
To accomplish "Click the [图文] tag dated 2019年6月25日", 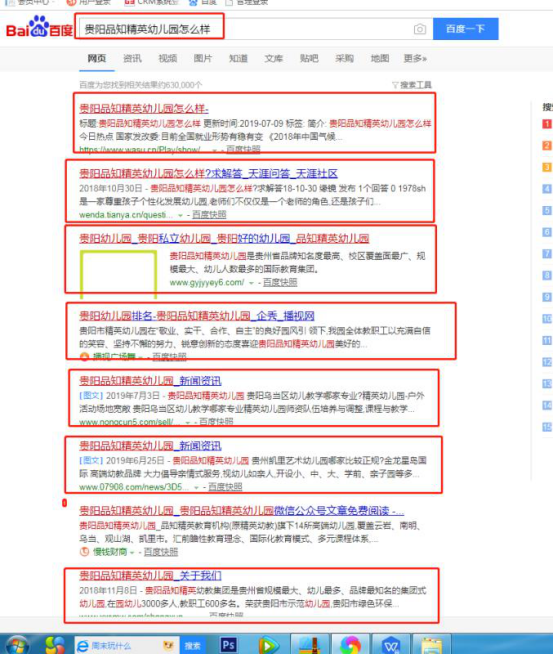I will [91, 460].
